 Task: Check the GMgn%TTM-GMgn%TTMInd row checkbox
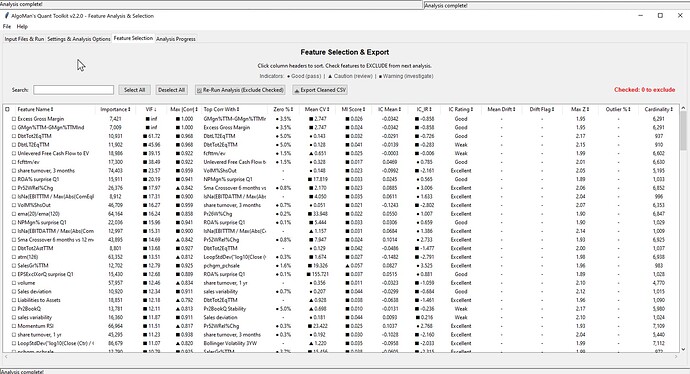coord(14,128)
